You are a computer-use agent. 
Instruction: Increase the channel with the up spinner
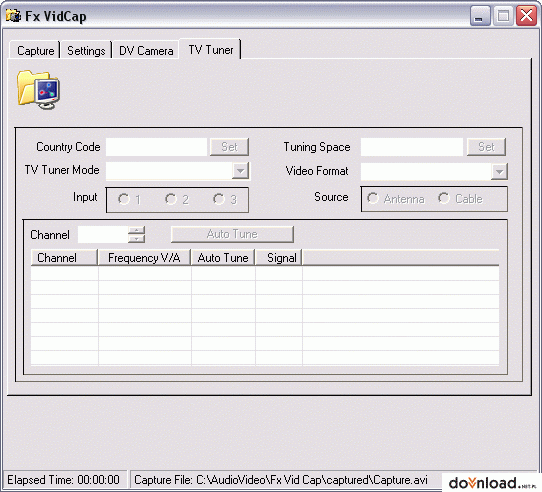tap(137, 230)
